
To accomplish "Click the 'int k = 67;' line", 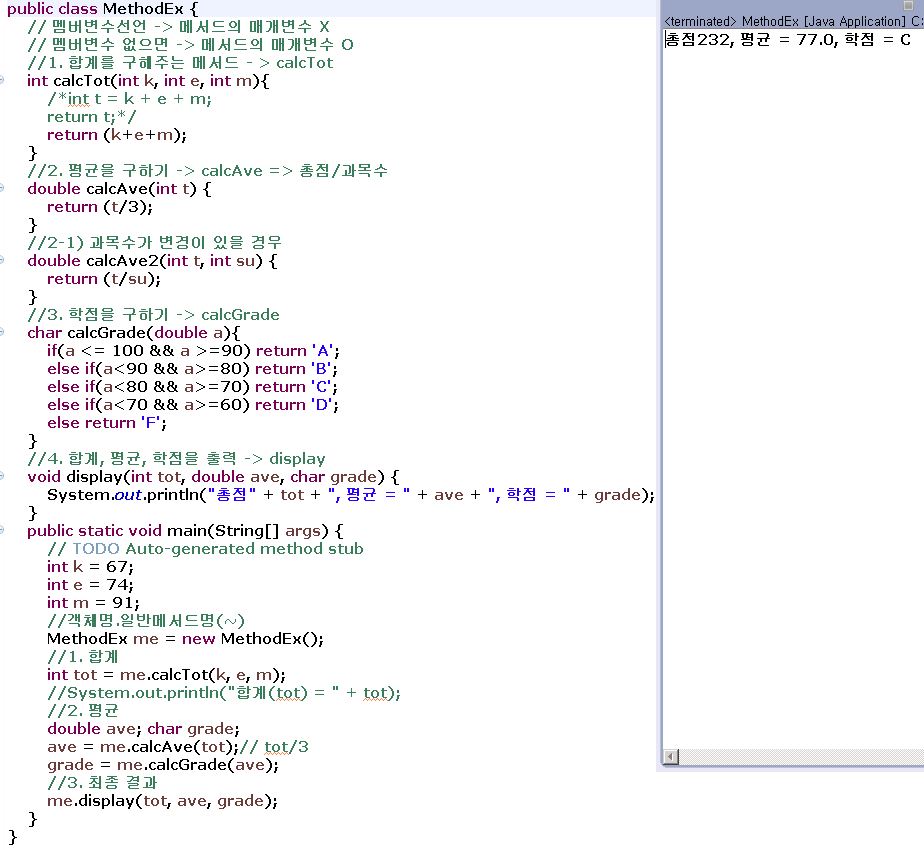I will [90, 566].
